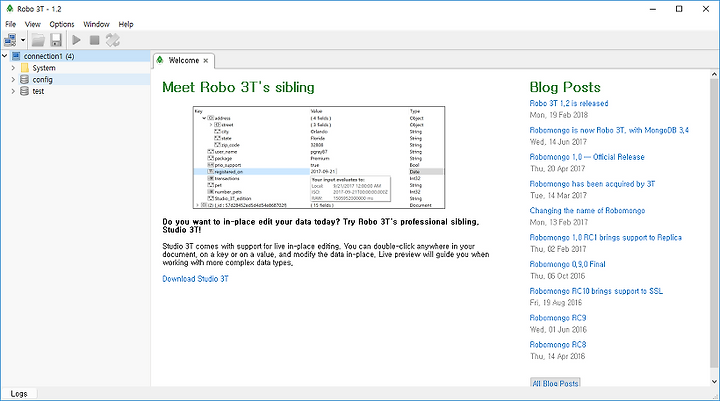The width and height of the screenshot is (720, 401).
Task: Select the System tree label
Action: coord(44,68)
